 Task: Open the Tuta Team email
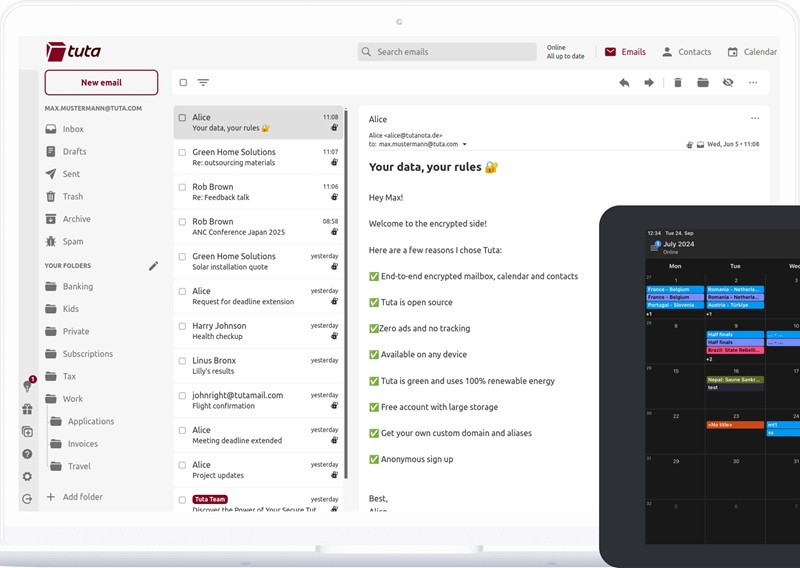click(258, 501)
